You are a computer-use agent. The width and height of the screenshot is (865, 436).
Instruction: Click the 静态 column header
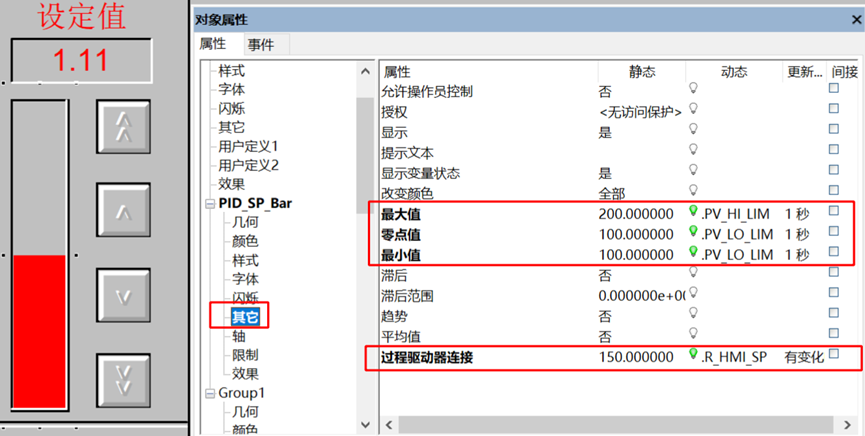pyautogui.click(x=642, y=72)
